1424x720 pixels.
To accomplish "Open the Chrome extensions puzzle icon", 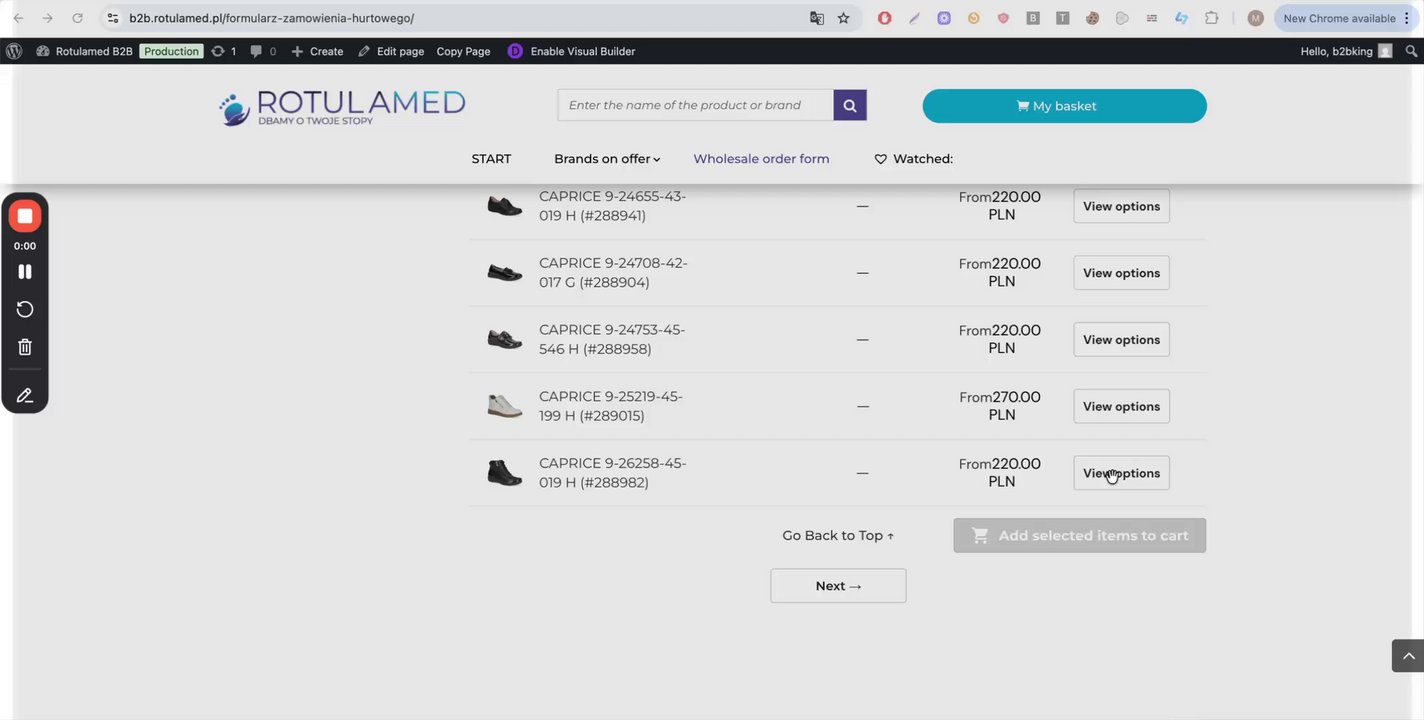I will pos(1211,18).
